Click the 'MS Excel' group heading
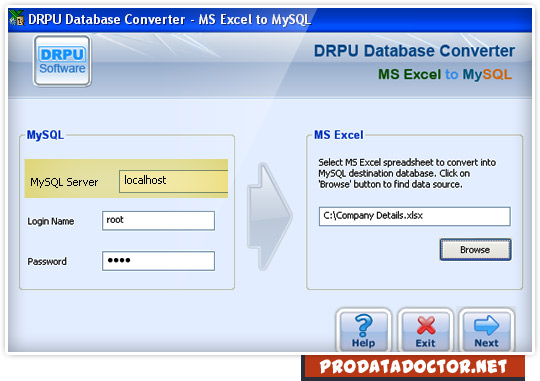540x381 pixels. [339, 135]
